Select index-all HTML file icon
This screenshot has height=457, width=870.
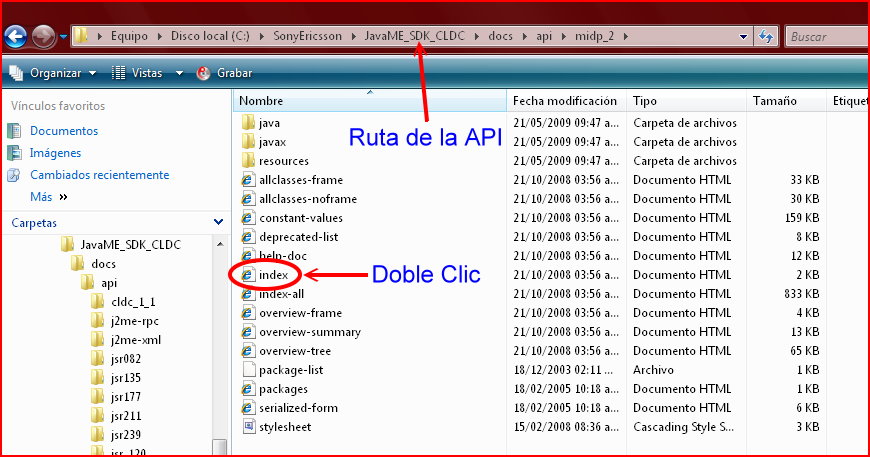248,293
